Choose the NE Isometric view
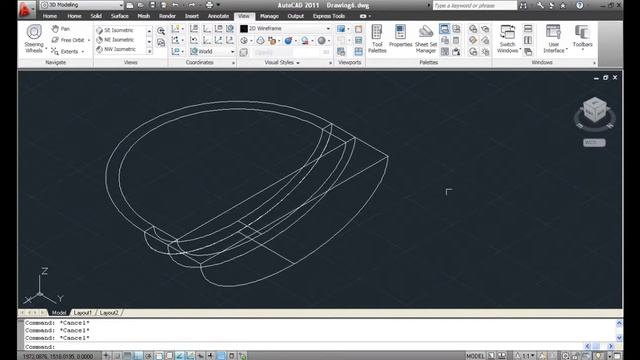640x360 pixels. click(115, 40)
